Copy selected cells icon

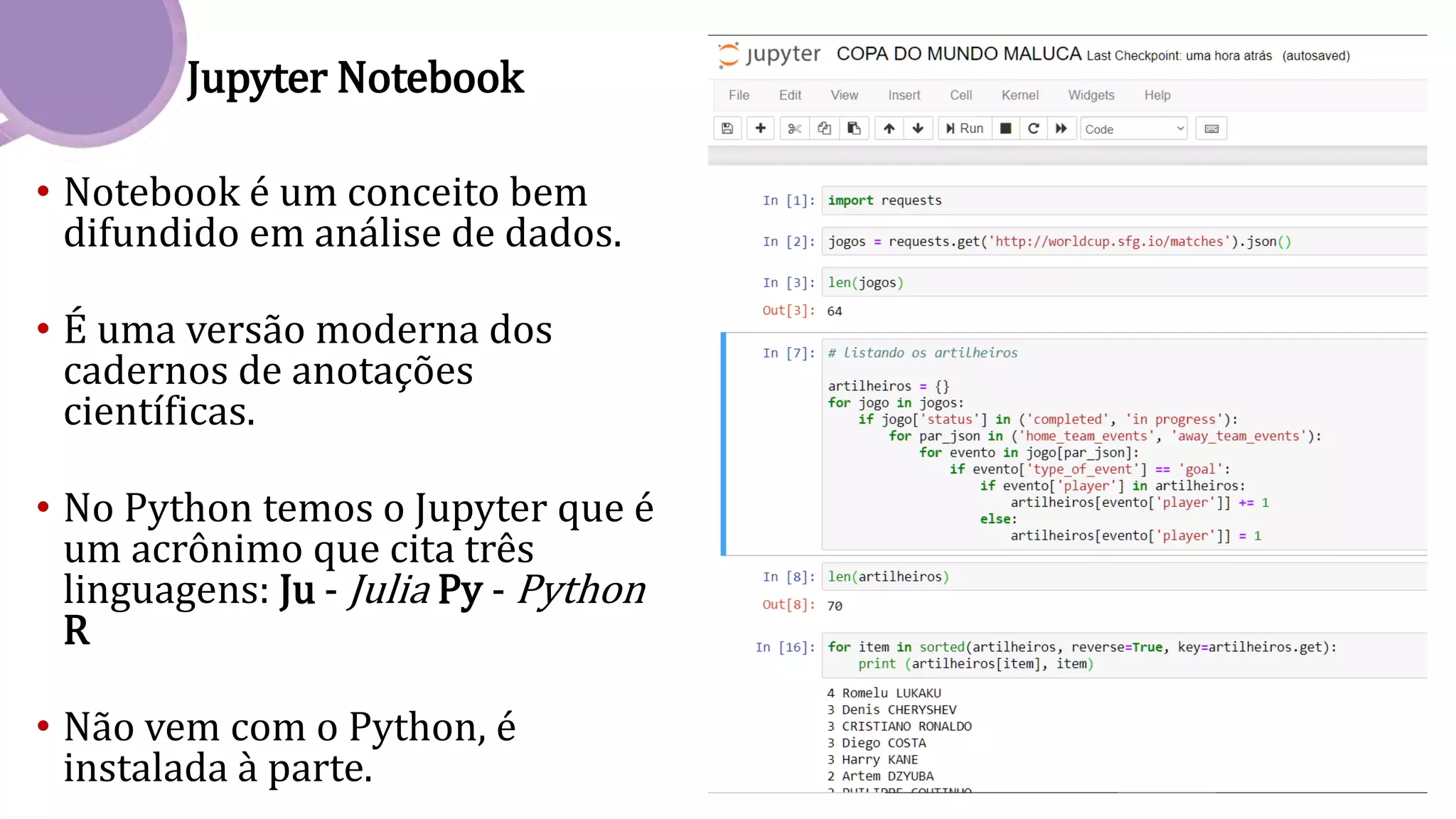(x=824, y=129)
